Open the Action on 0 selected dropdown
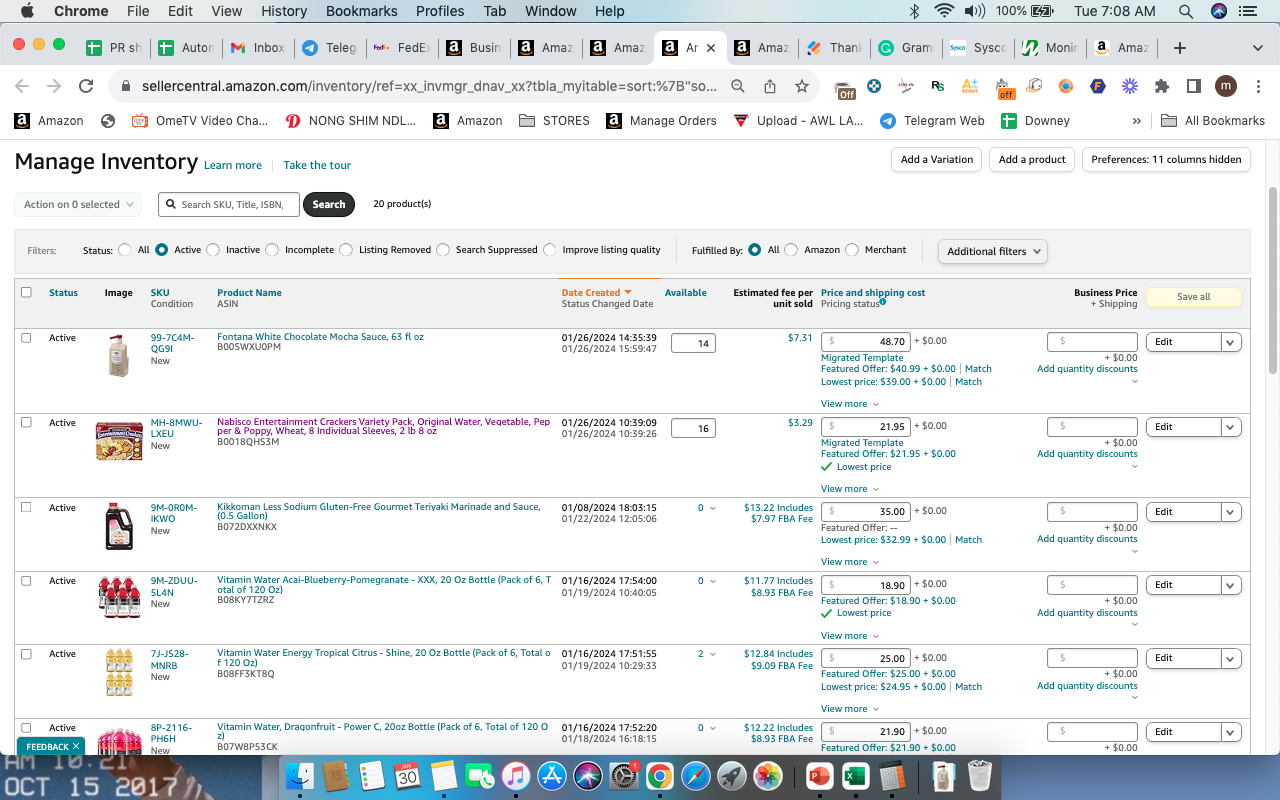 (78, 204)
